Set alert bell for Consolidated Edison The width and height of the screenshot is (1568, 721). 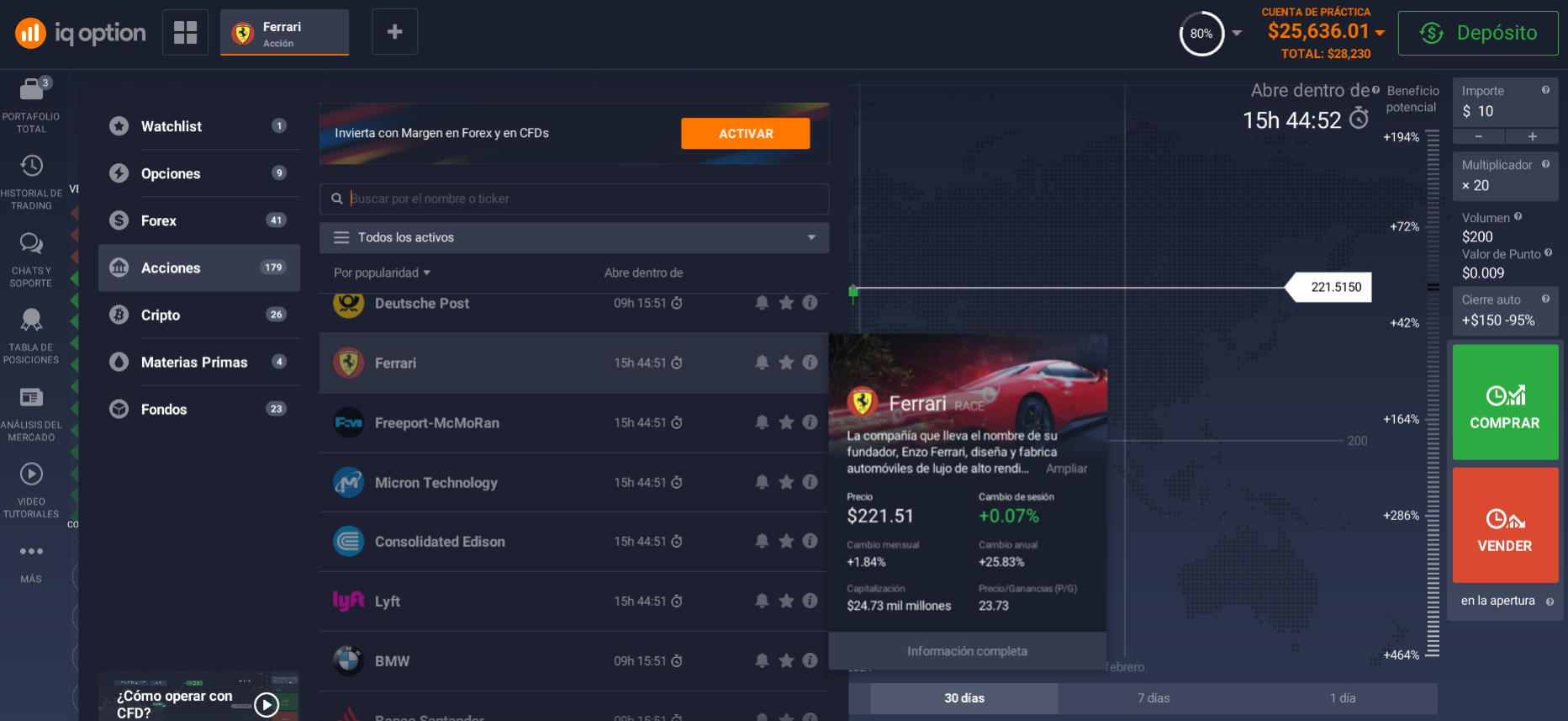pyautogui.click(x=762, y=541)
